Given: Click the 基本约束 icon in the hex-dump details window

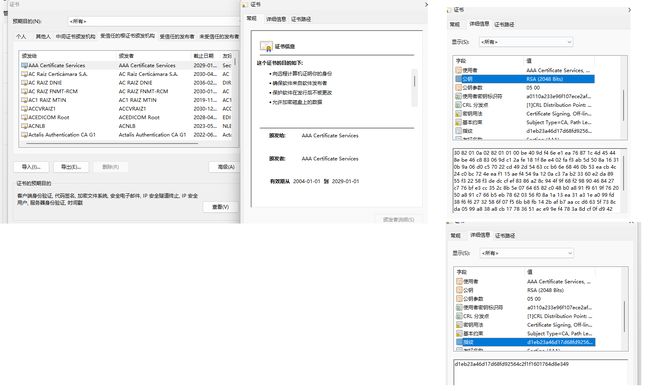Looking at the screenshot, I should pyautogui.click(x=458, y=123).
